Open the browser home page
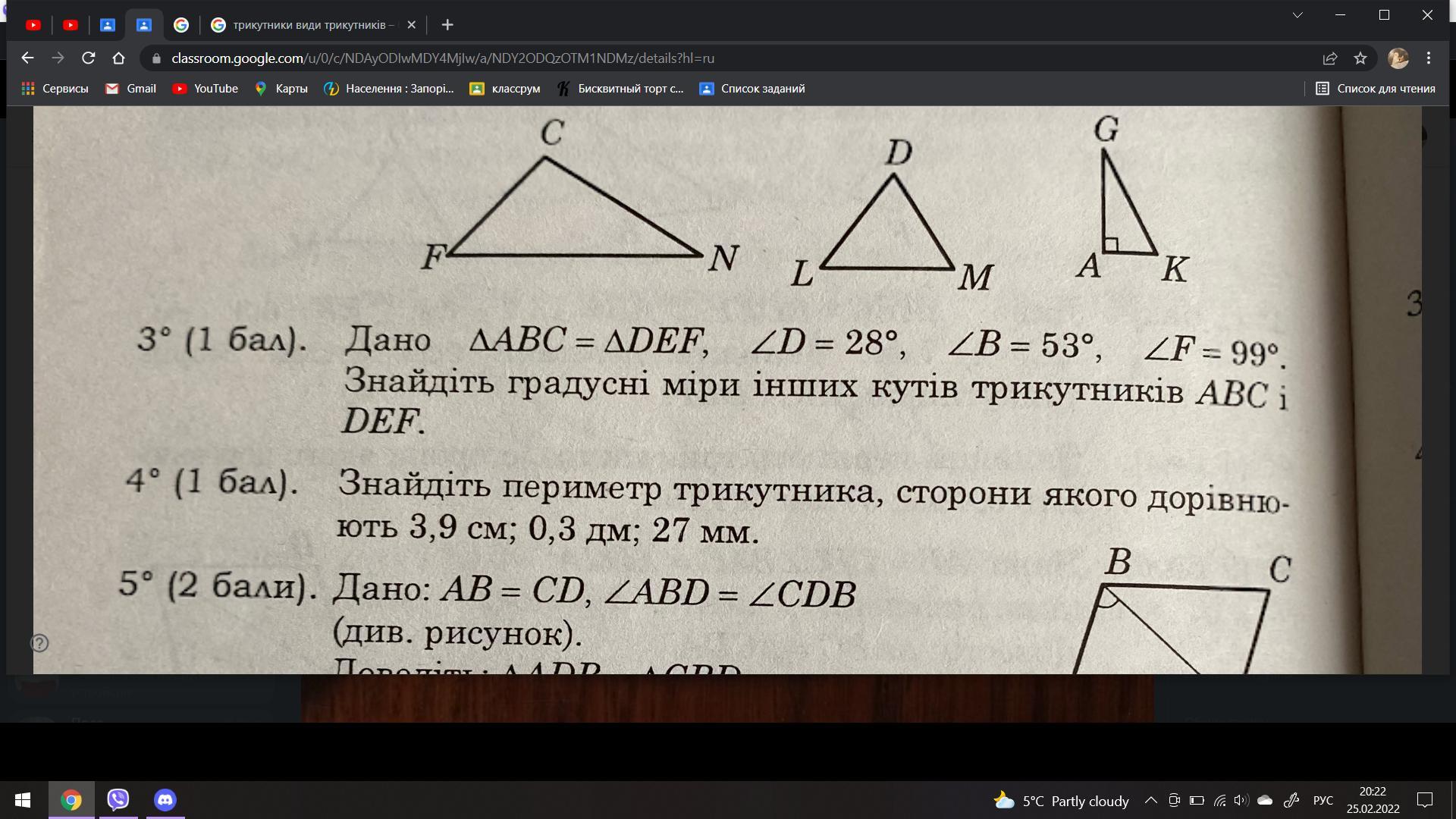 coord(118,58)
